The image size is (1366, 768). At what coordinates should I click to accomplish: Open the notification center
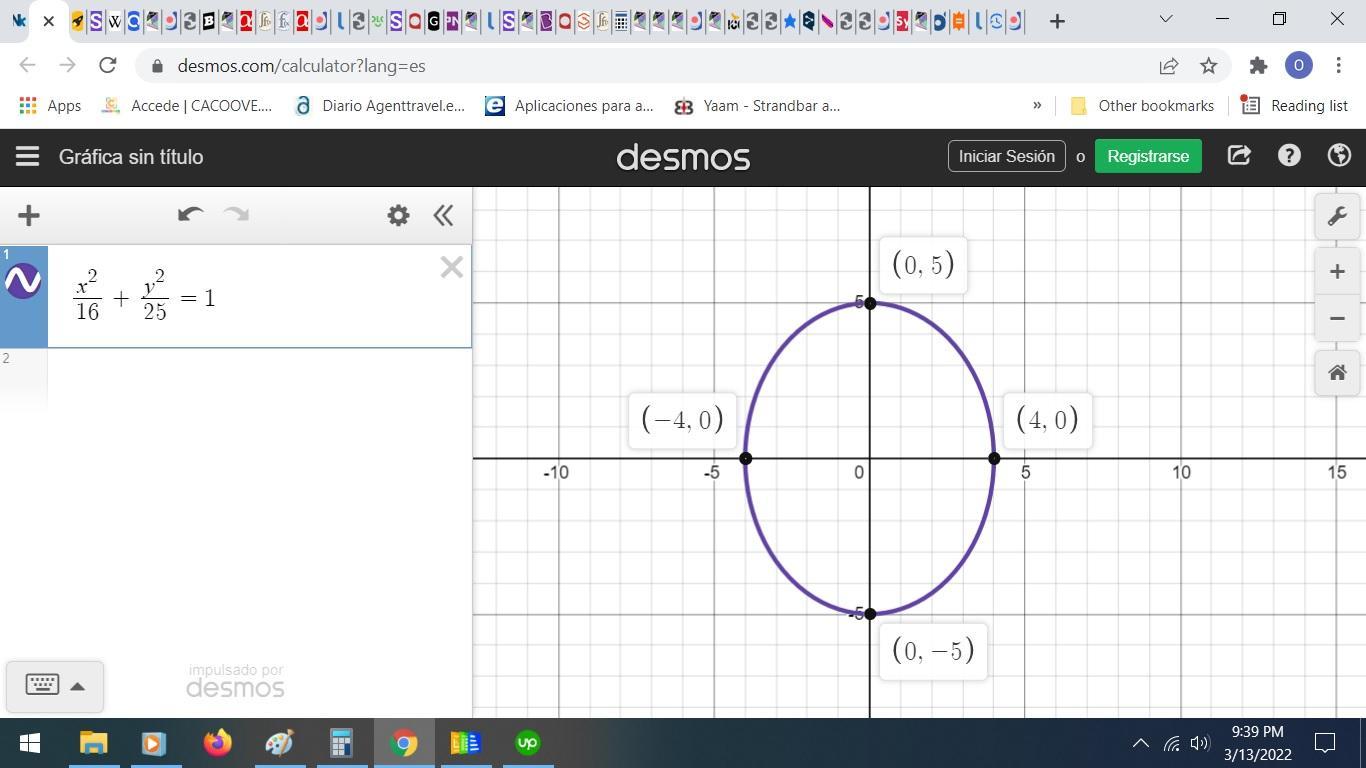1325,743
